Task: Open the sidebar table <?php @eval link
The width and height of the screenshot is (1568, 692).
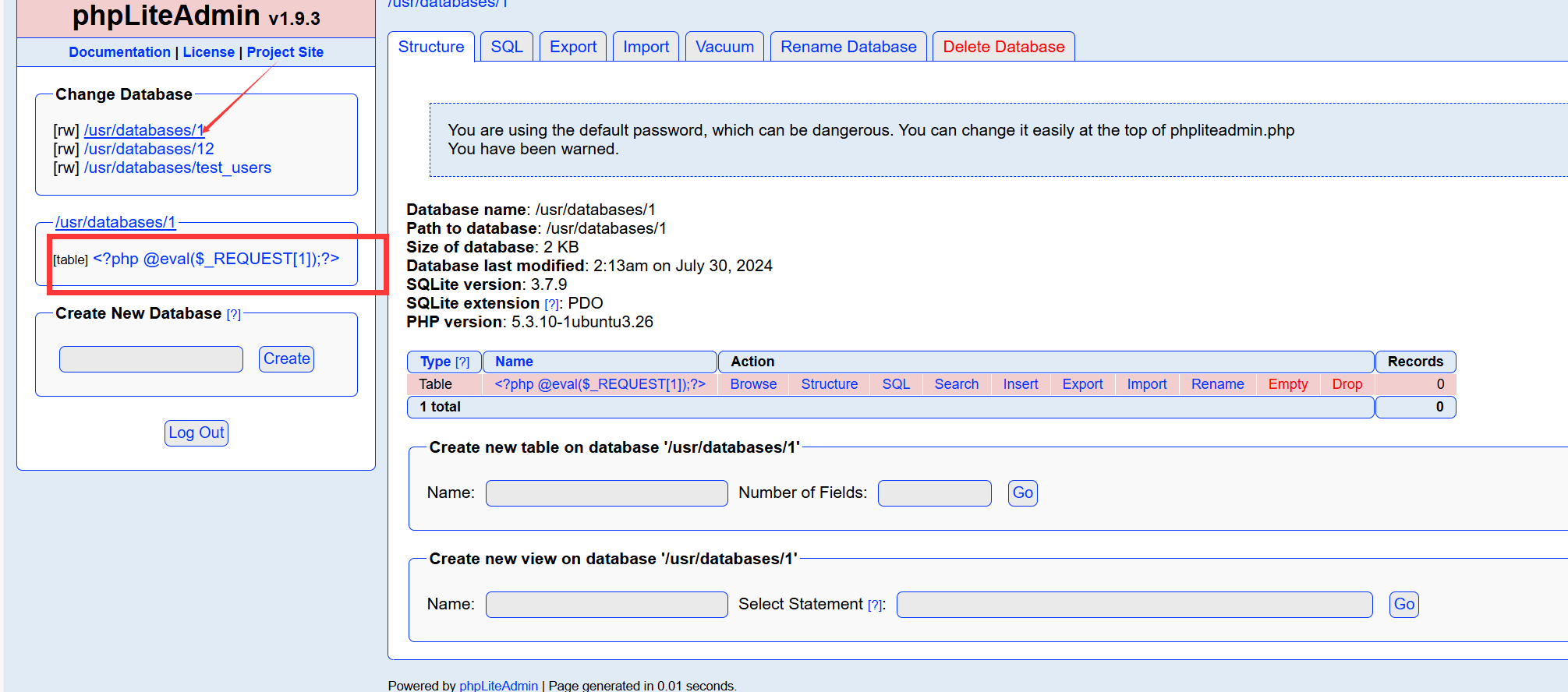Action: (216, 259)
